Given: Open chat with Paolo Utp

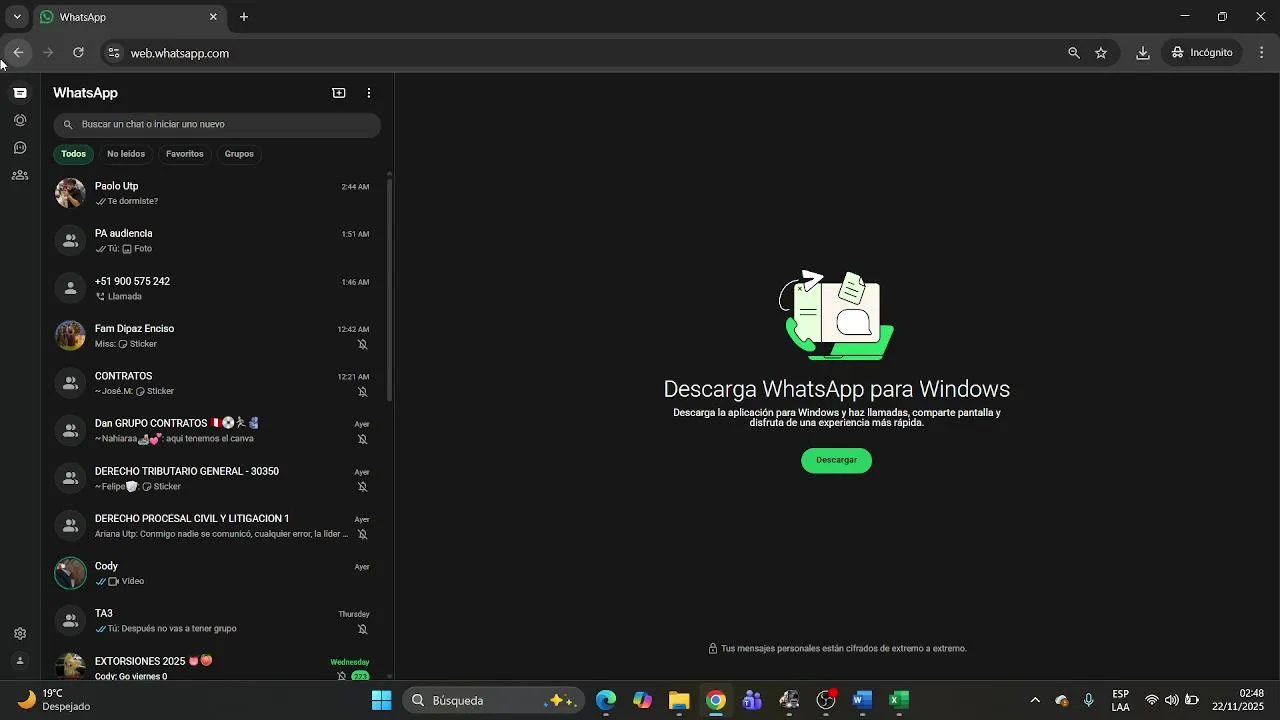Looking at the screenshot, I should (213, 193).
